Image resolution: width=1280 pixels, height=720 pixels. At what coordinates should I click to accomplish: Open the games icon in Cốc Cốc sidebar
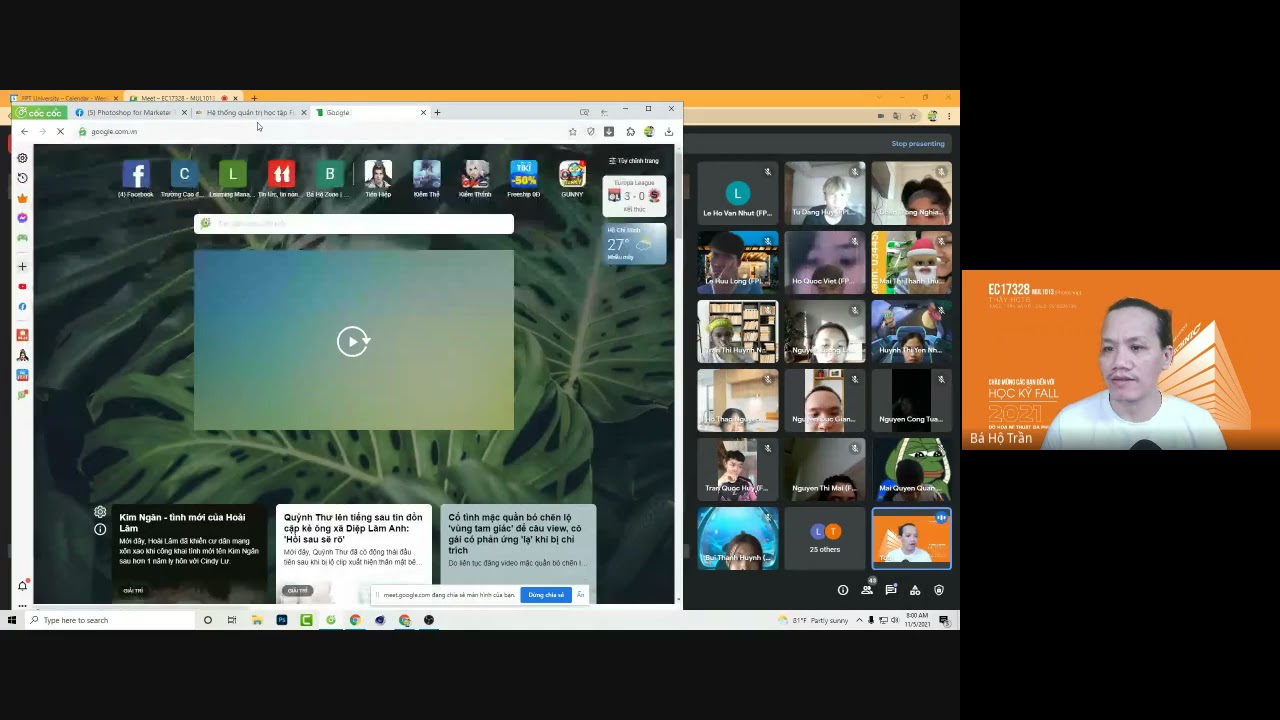[22, 238]
